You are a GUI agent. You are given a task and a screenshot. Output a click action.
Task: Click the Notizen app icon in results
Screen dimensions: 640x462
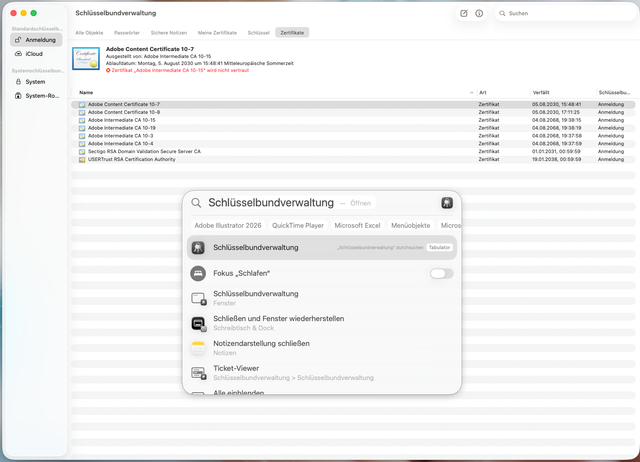(198, 348)
